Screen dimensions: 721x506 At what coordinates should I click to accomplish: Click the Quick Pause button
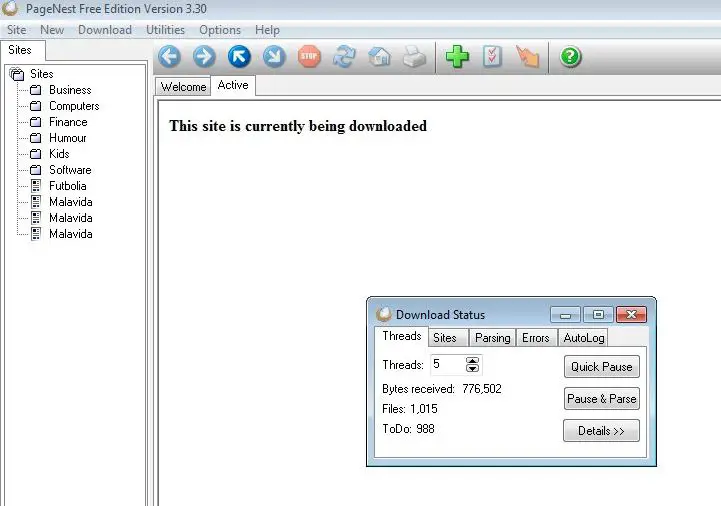click(x=601, y=367)
